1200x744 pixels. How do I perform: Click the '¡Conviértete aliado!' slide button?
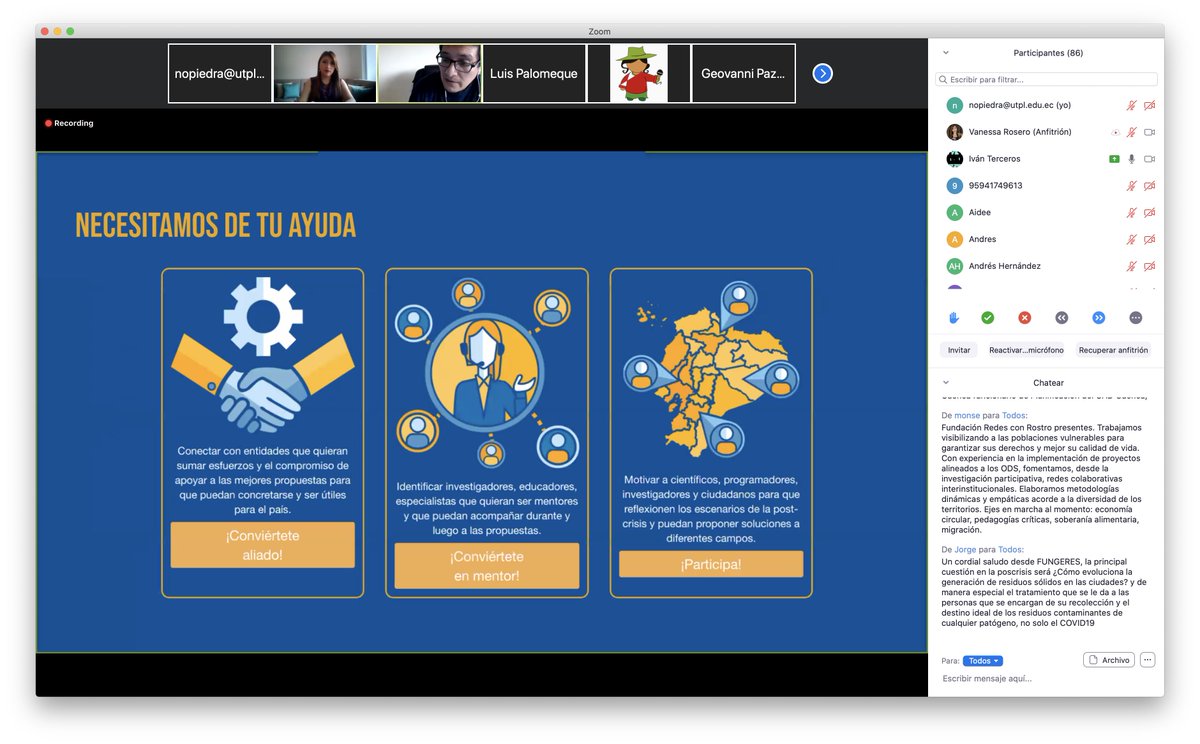[x=262, y=545]
